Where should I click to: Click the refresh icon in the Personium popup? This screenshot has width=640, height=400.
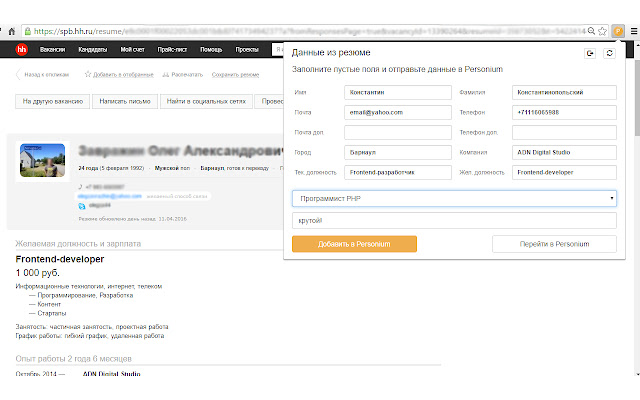click(609, 53)
